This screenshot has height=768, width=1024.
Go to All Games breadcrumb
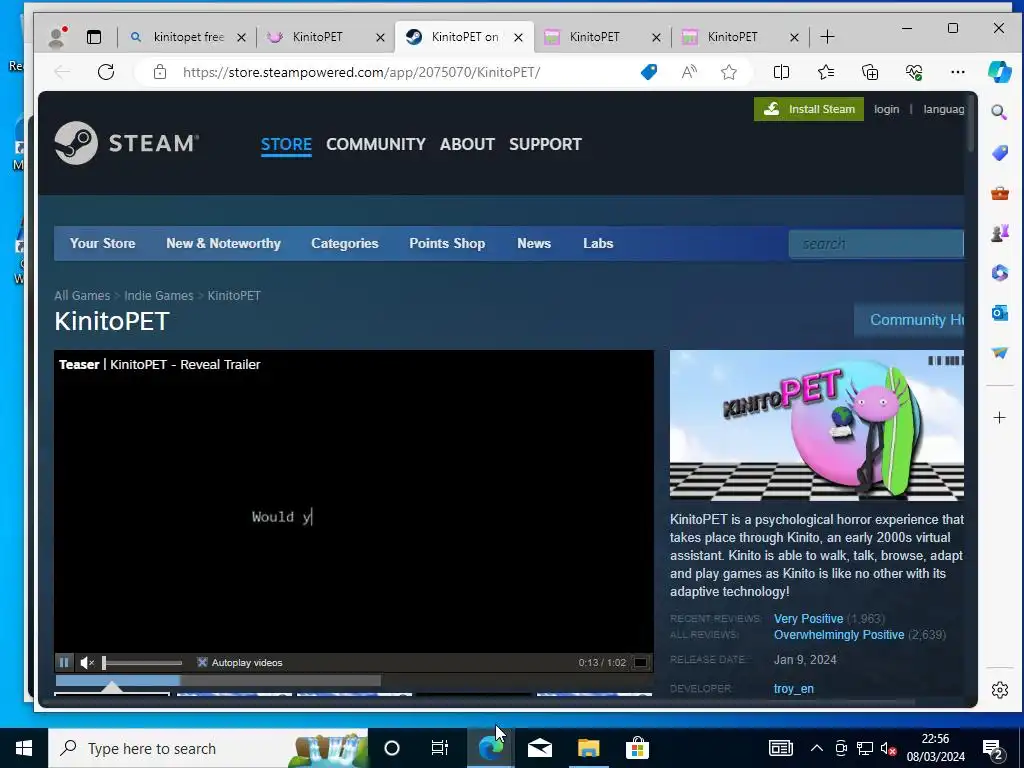coord(82,295)
